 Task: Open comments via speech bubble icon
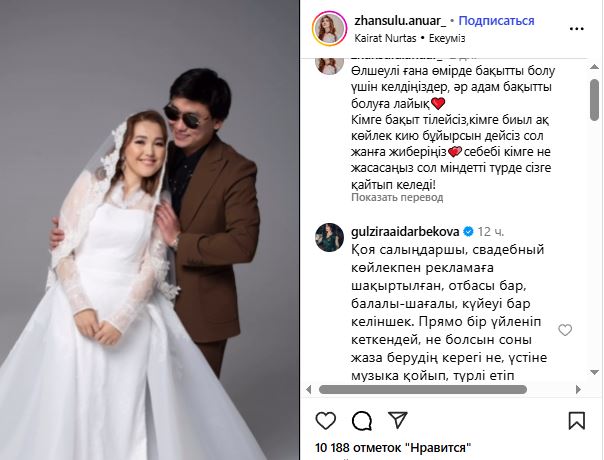point(362,421)
